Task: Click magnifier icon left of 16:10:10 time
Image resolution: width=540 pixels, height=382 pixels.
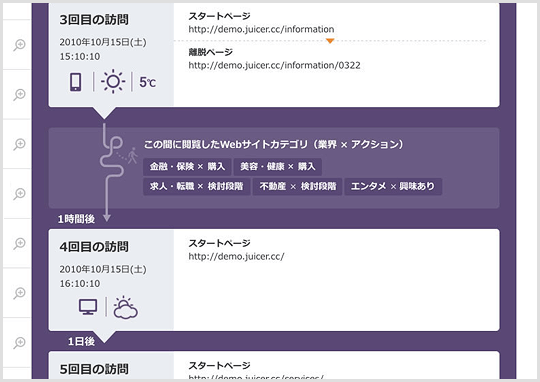Action: 20,293
